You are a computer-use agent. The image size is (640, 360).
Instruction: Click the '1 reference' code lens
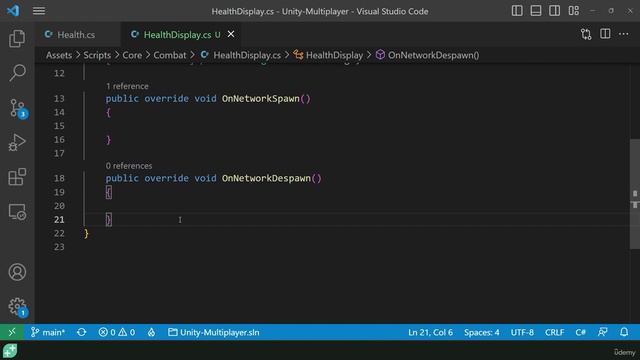(x=127, y=86)
